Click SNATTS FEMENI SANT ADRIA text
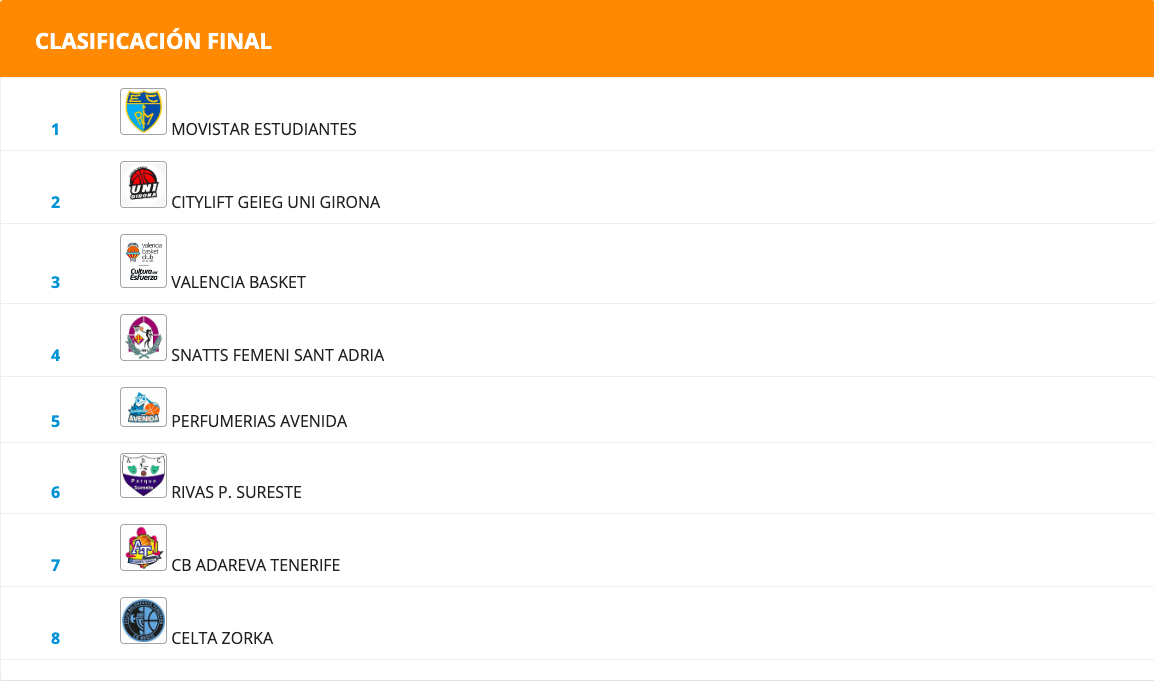1154x681 pixels. pyautogui.click(x=278, y=355)
